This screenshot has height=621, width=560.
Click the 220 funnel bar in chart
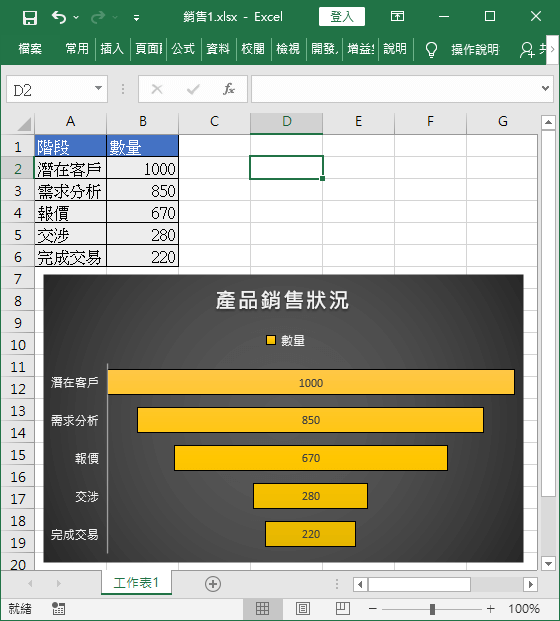[x=310, y=534]
